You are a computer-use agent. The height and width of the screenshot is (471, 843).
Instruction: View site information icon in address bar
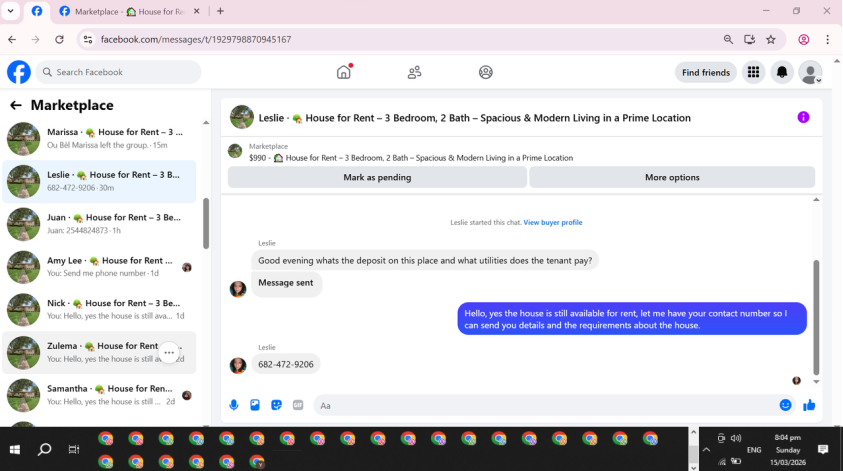[x=88, y=39]
